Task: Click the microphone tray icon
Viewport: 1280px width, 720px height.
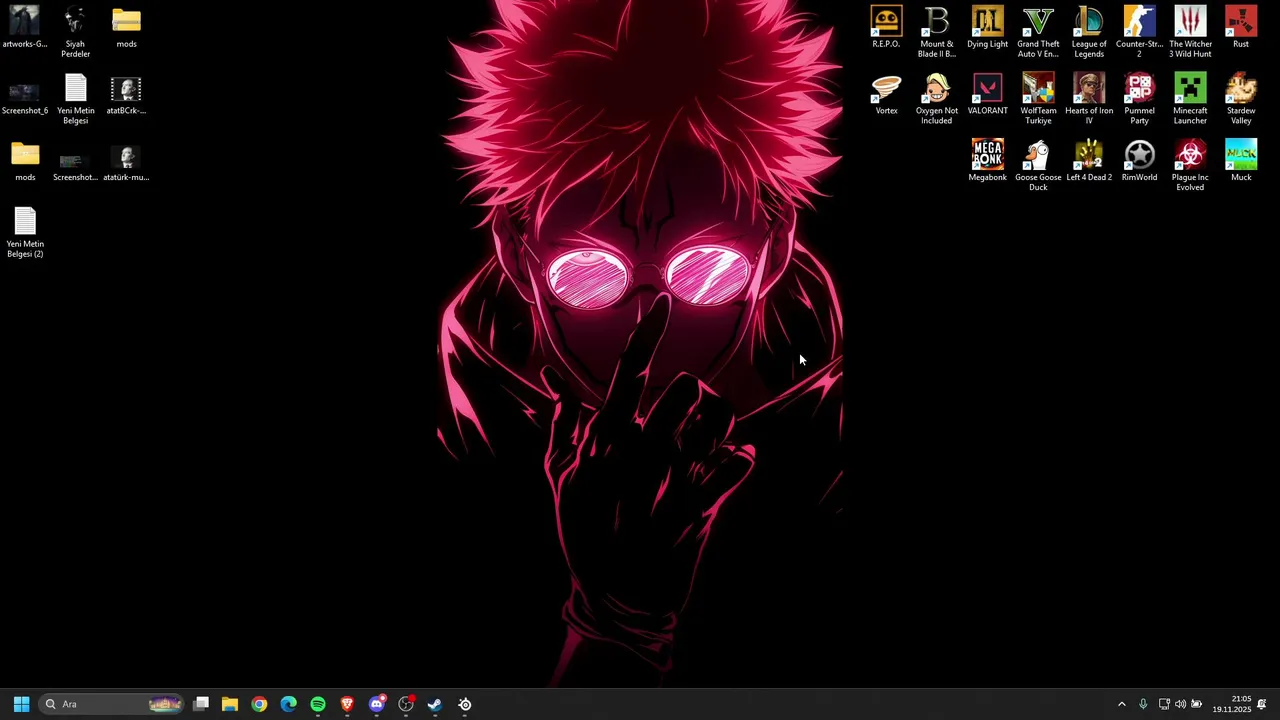Action: point(1143,704)
